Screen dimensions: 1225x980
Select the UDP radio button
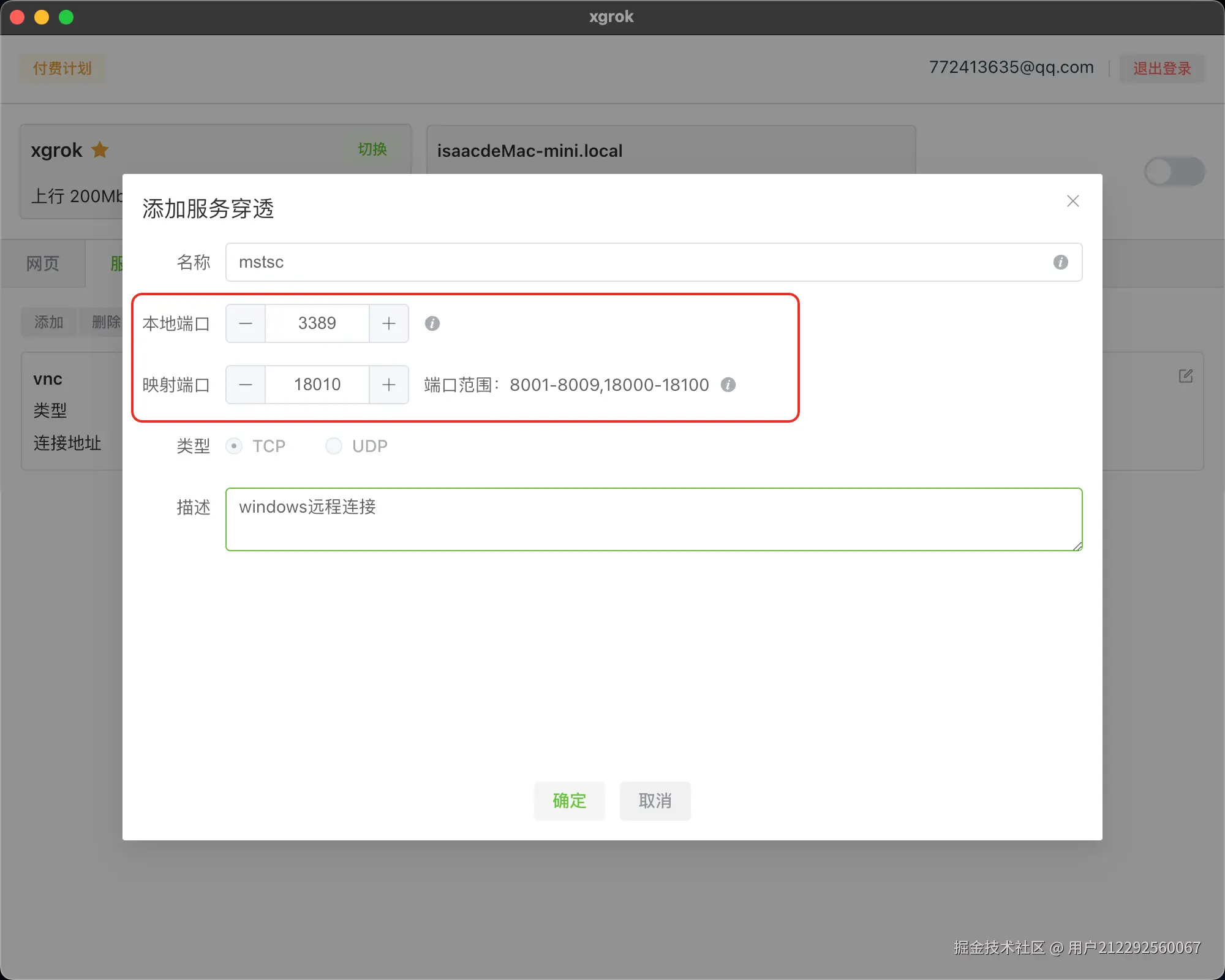(334, 446)
